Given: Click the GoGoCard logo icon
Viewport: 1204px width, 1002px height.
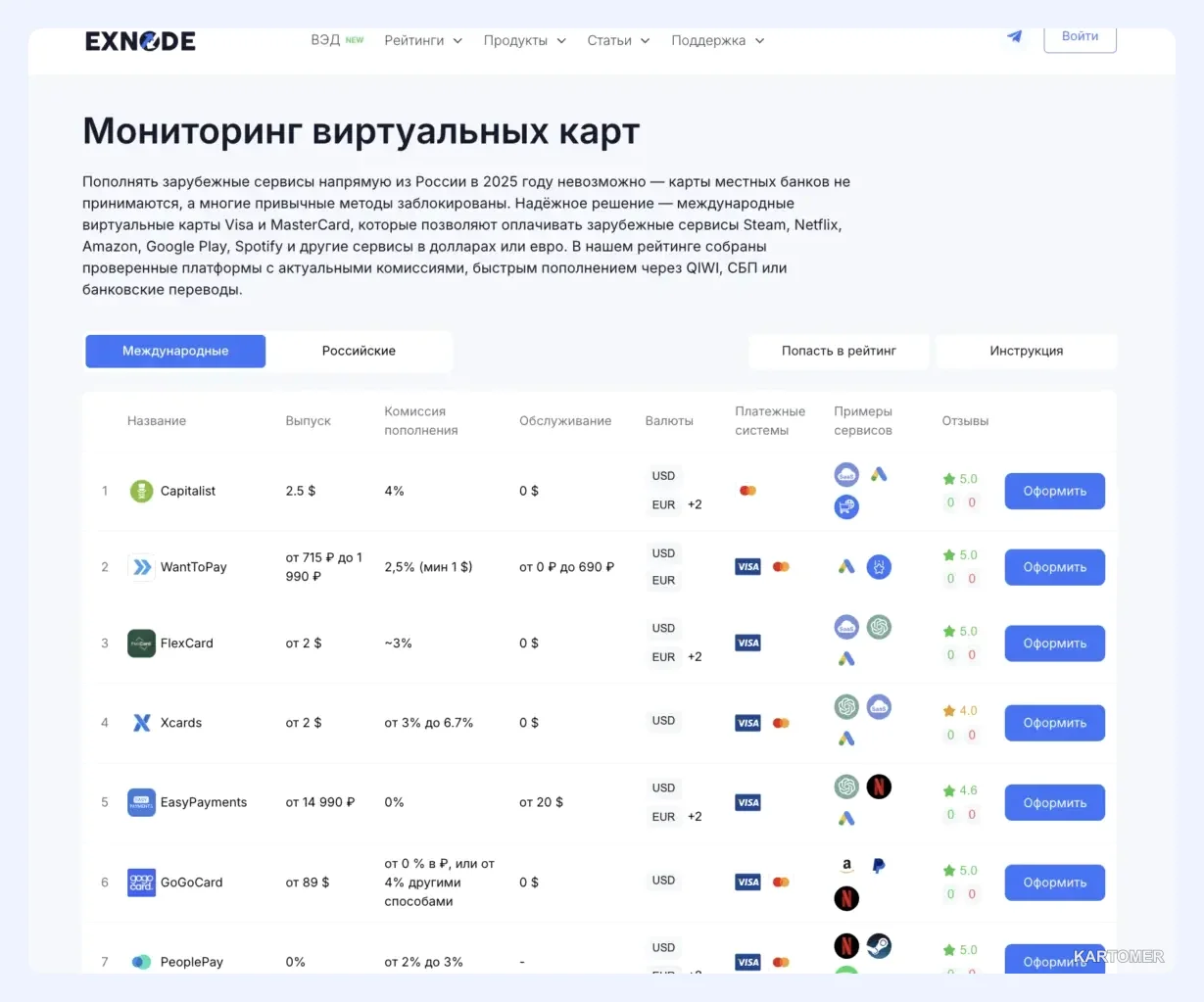Looking at the screenshot, I should click(x=142, y=883).
